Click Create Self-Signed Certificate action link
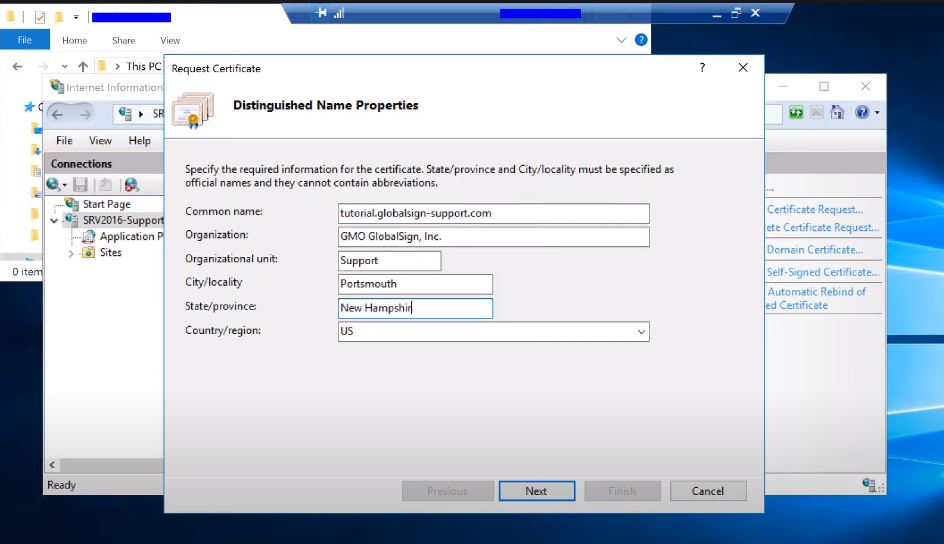Image resolution: width=944 pixels, height=544 pixels. pos(822,272)
